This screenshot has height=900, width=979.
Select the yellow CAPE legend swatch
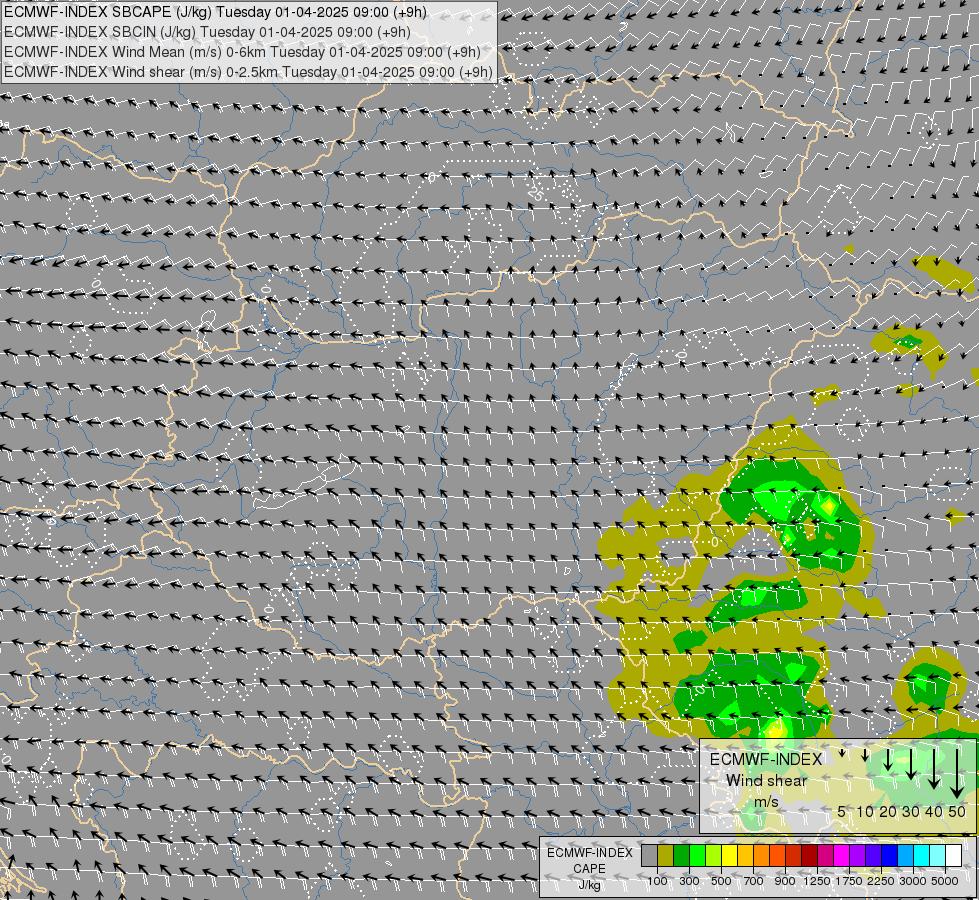tap(730, 855)
